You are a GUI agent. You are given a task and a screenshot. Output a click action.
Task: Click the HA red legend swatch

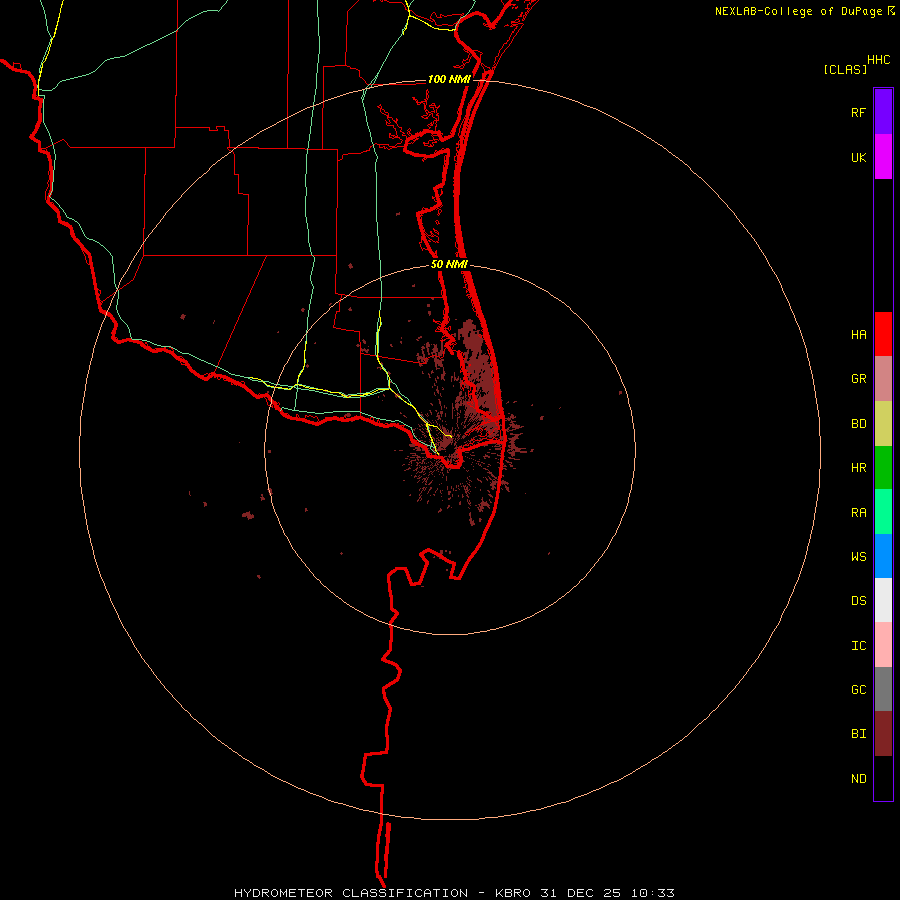pos(883,334)
